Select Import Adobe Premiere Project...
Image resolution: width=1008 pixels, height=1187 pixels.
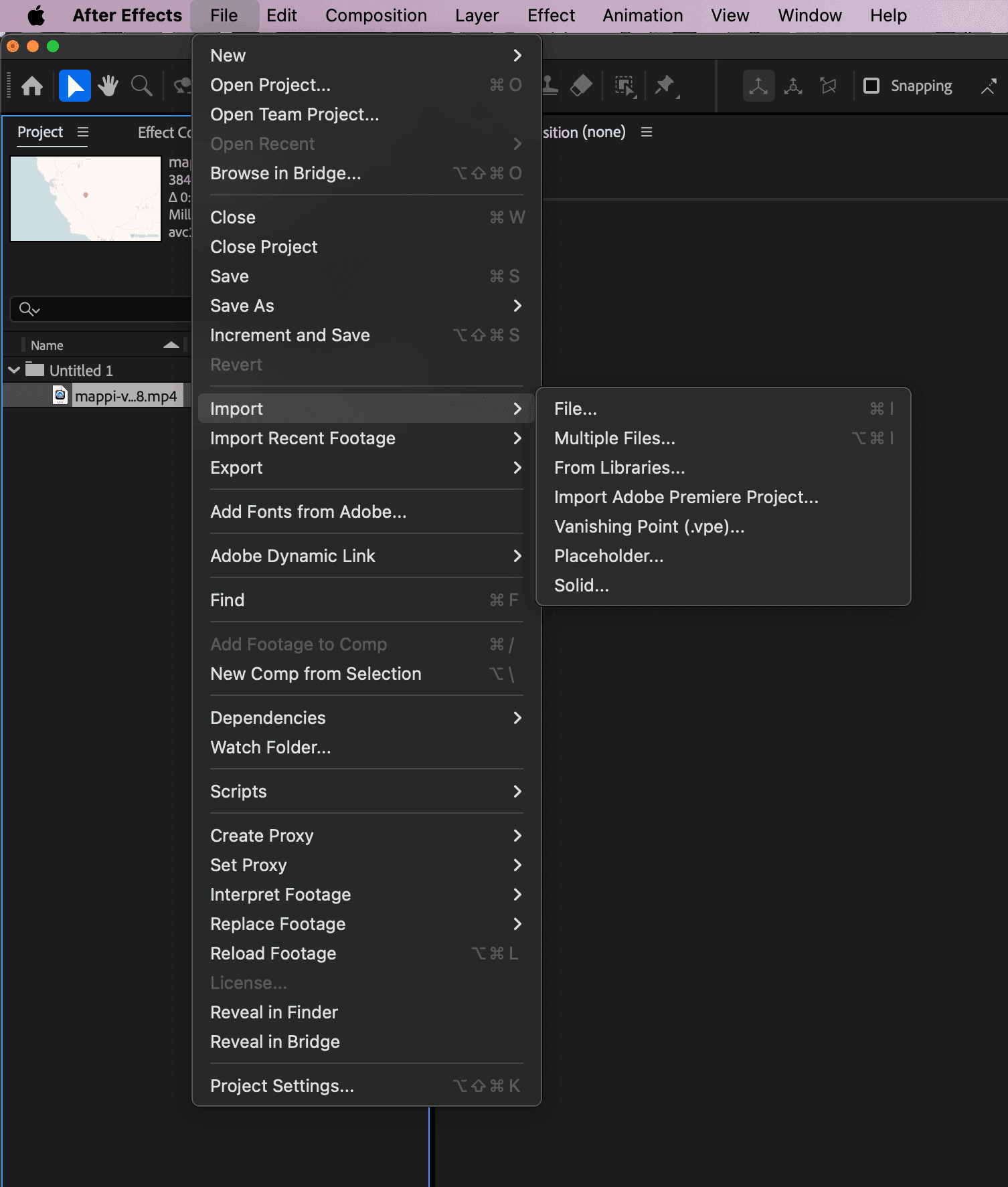[724, 497]
